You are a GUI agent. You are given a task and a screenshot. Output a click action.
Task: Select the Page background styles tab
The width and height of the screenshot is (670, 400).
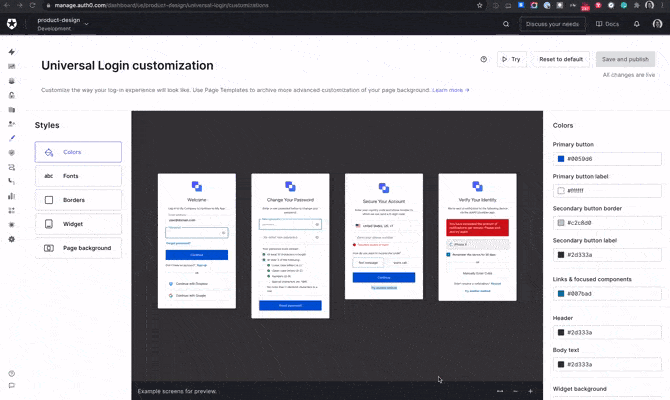78,248
